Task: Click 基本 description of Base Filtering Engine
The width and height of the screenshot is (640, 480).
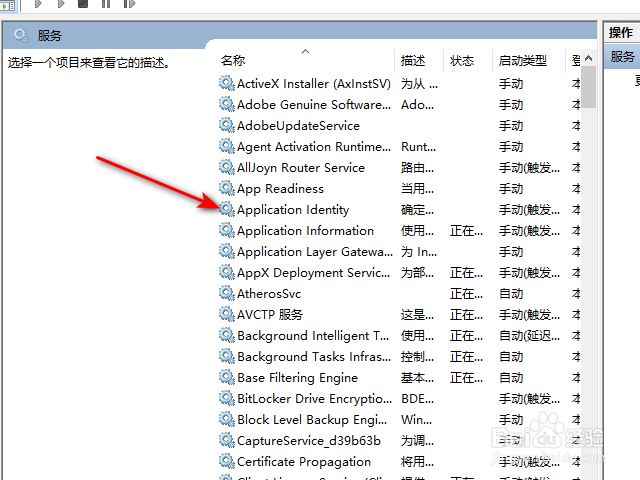Action: coord(418,378)
